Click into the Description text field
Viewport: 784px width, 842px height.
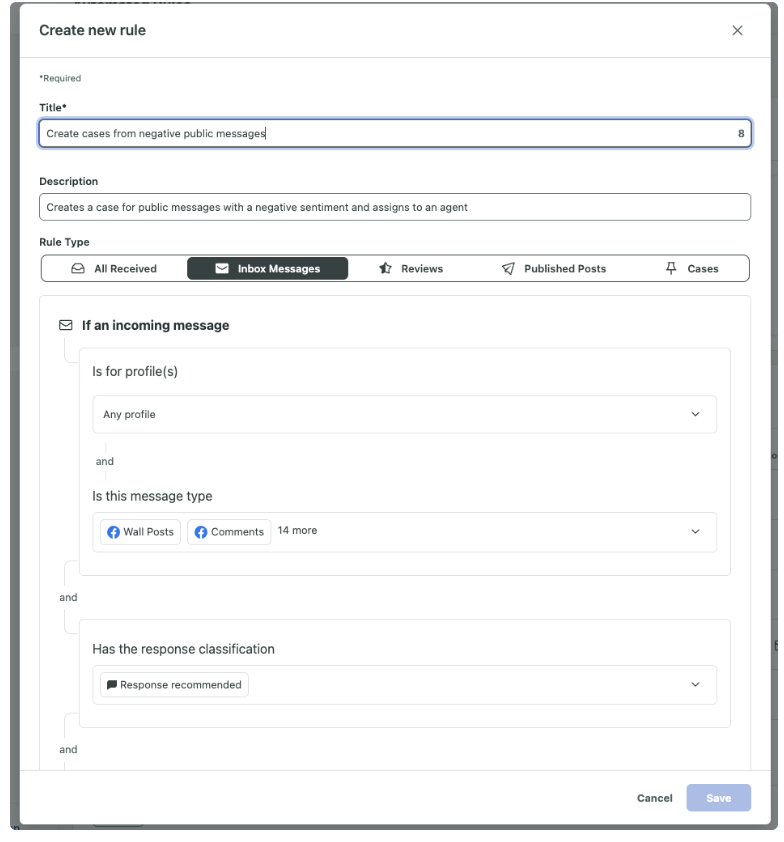pyautogui.click(x=395, y=207)
